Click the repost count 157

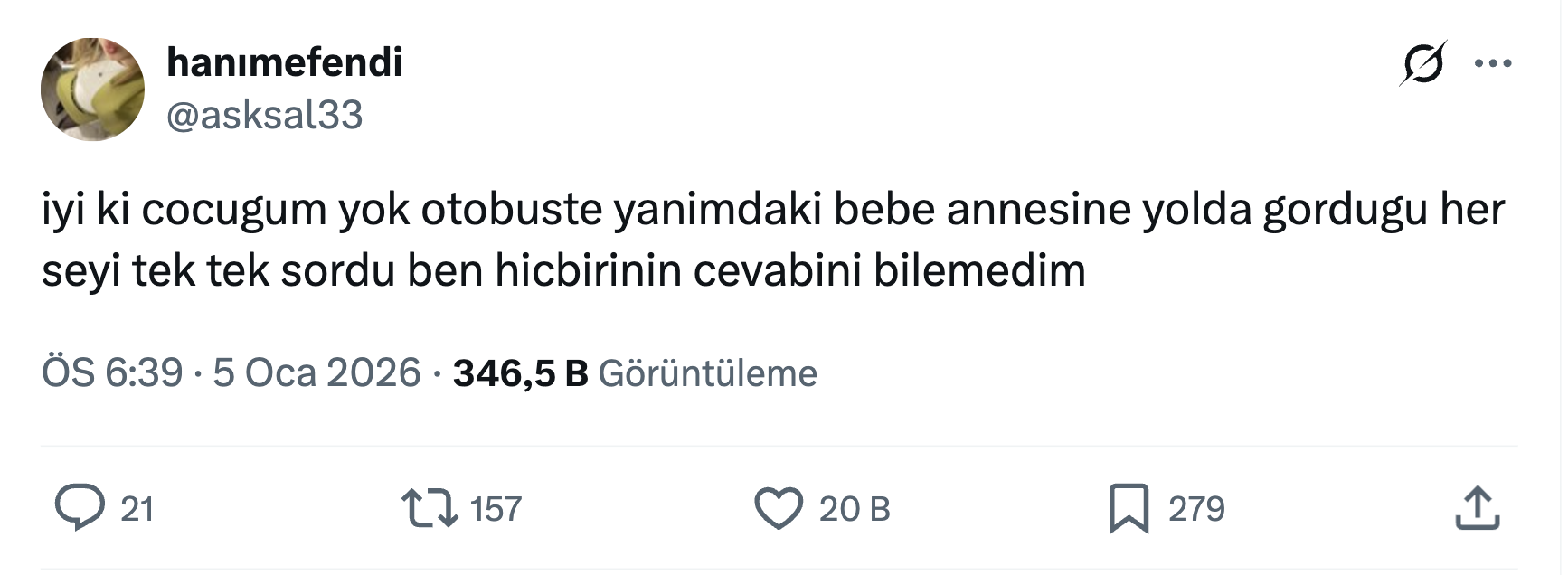pos(496,509)
